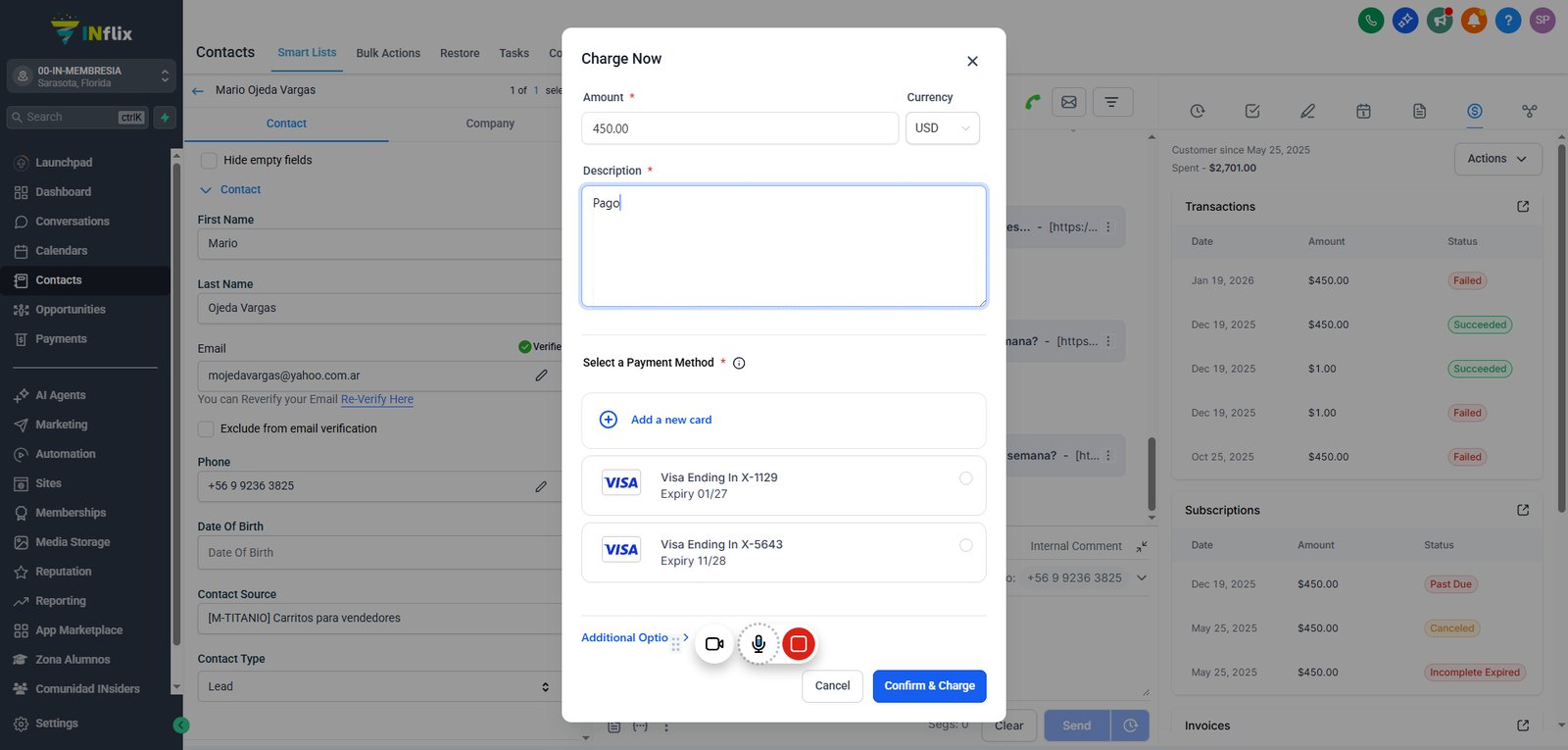Click the blue question mark help icon
Image resolution: width=1568 pixels, height=750 pixels.
pyautogui.click(x=1508, y=20)
